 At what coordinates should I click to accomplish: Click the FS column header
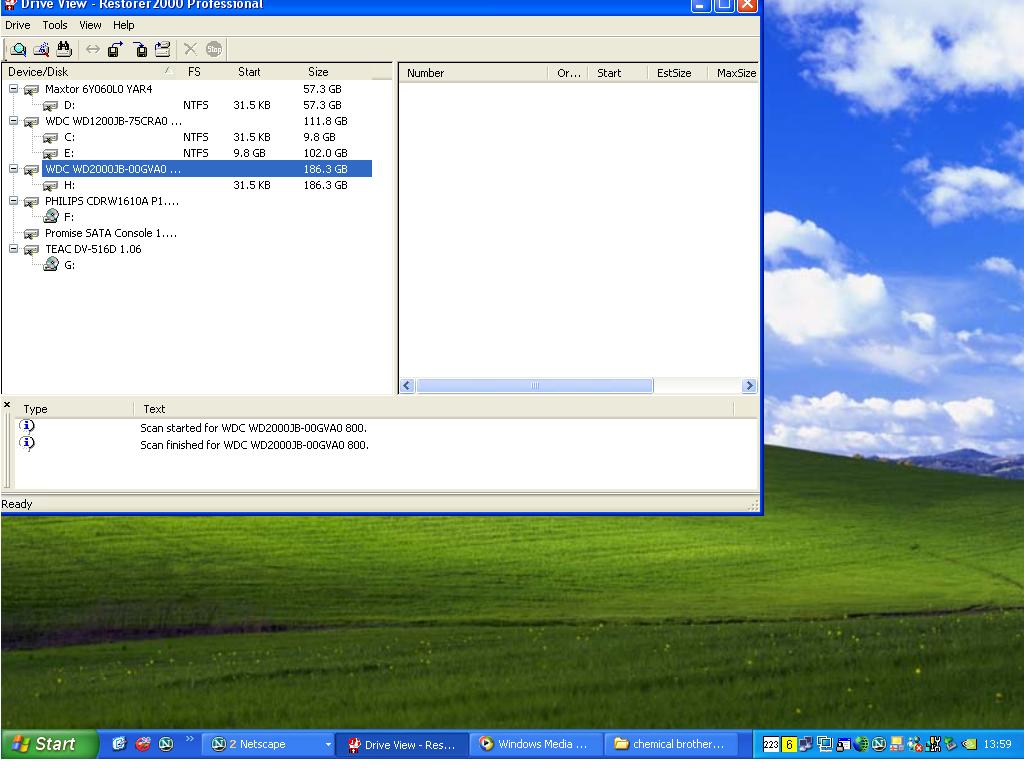pos(194,72)
